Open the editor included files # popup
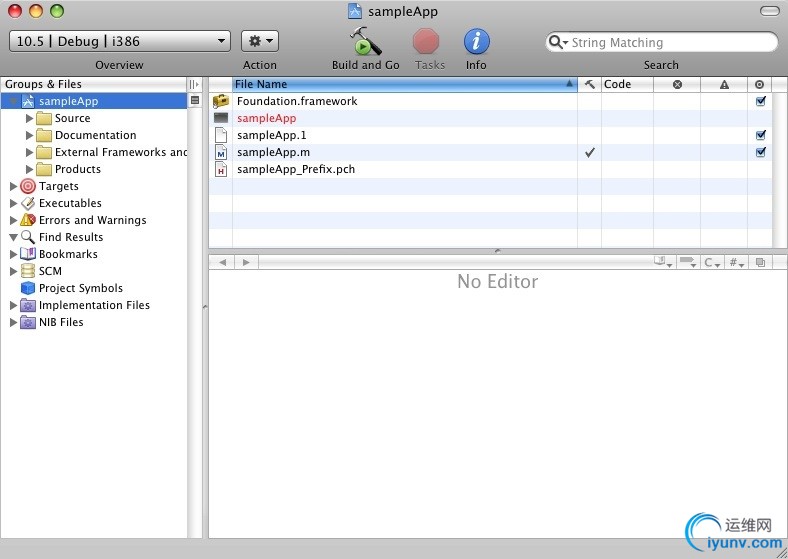Viewport: 788px width, 559px height. 736,262
